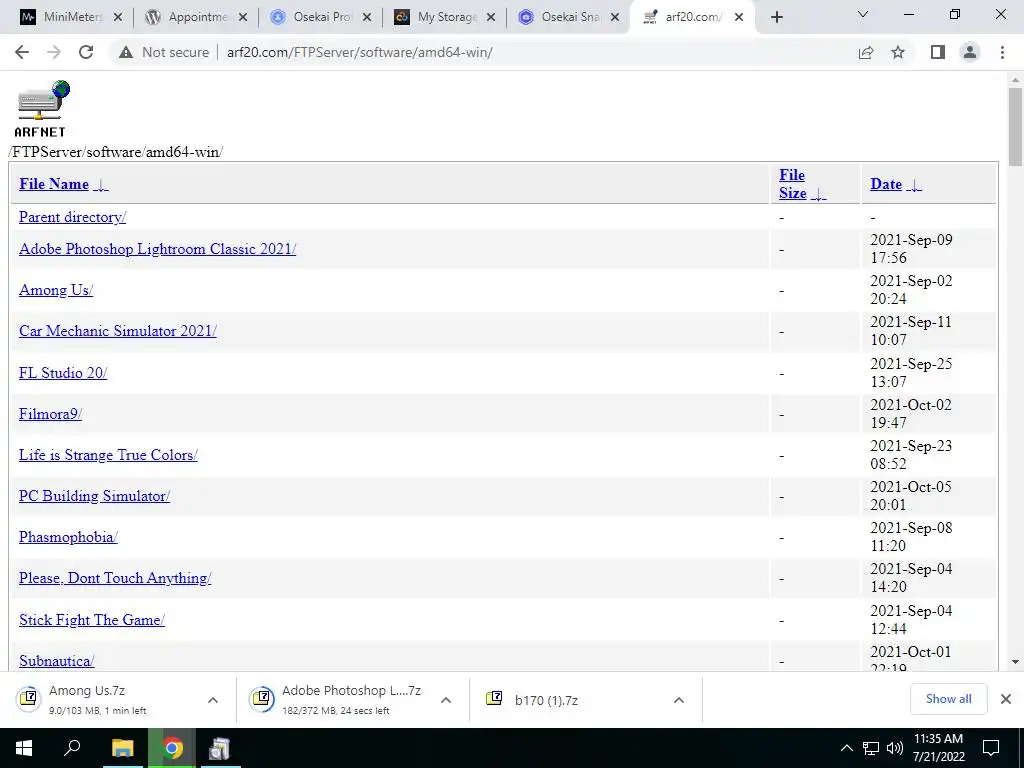1024x768 pixels.
Task: Open Life is Strange True Colors folder
Action: tap(108, 455)
